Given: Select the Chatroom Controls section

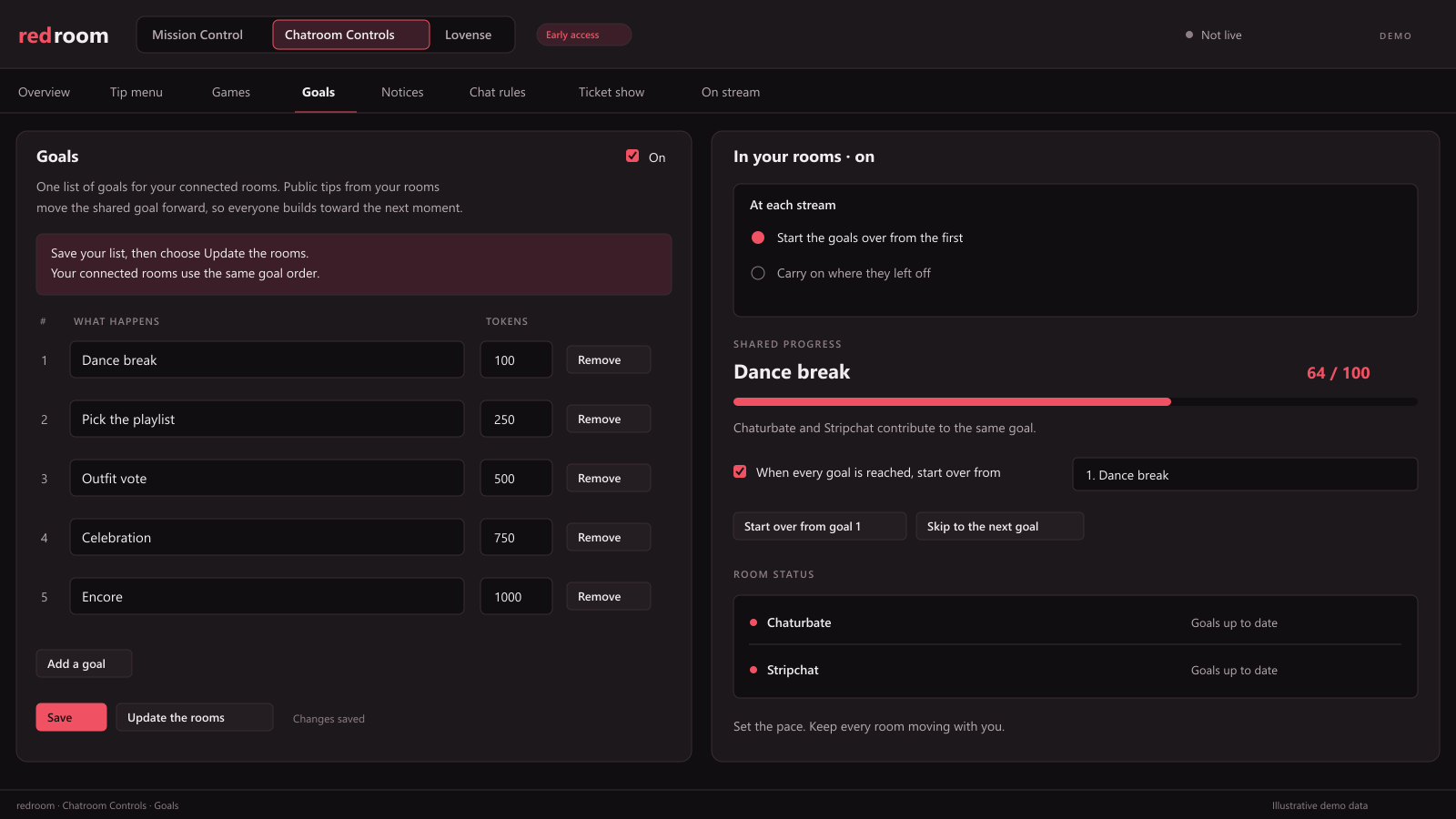Looking at the screenshot, I should click(350, 35).
